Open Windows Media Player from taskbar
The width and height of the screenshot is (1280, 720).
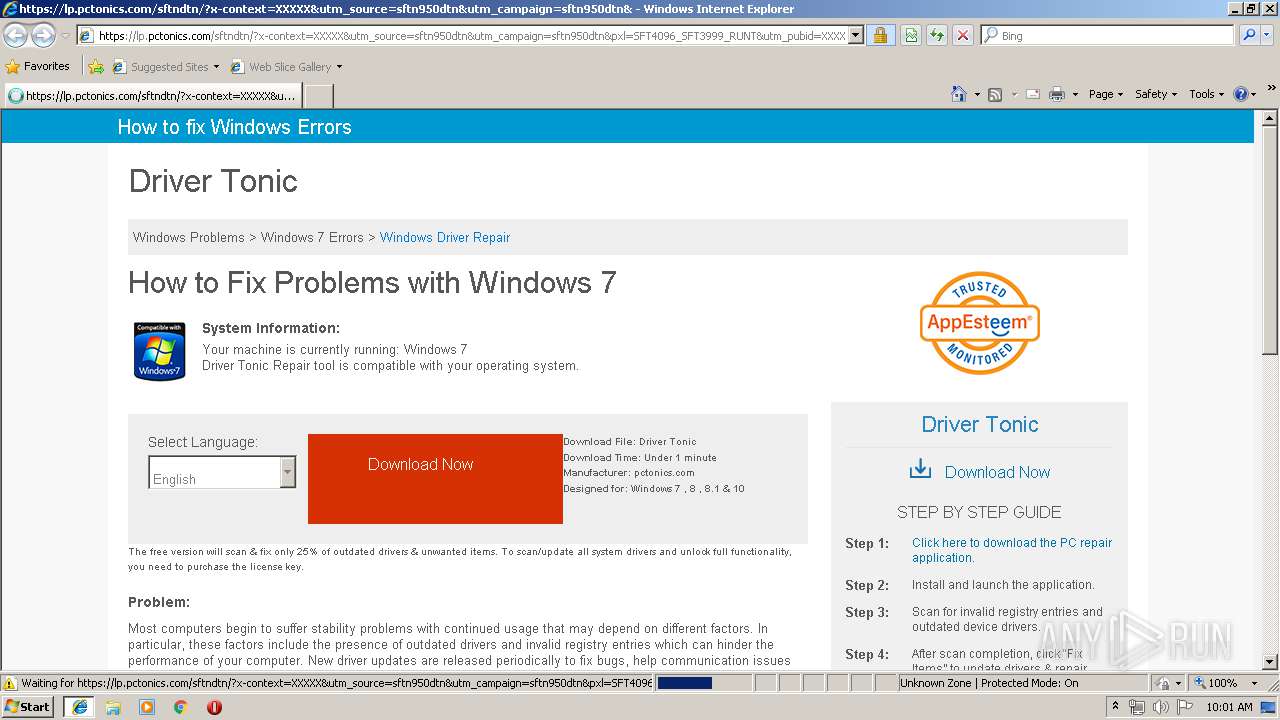pos(147,706)
